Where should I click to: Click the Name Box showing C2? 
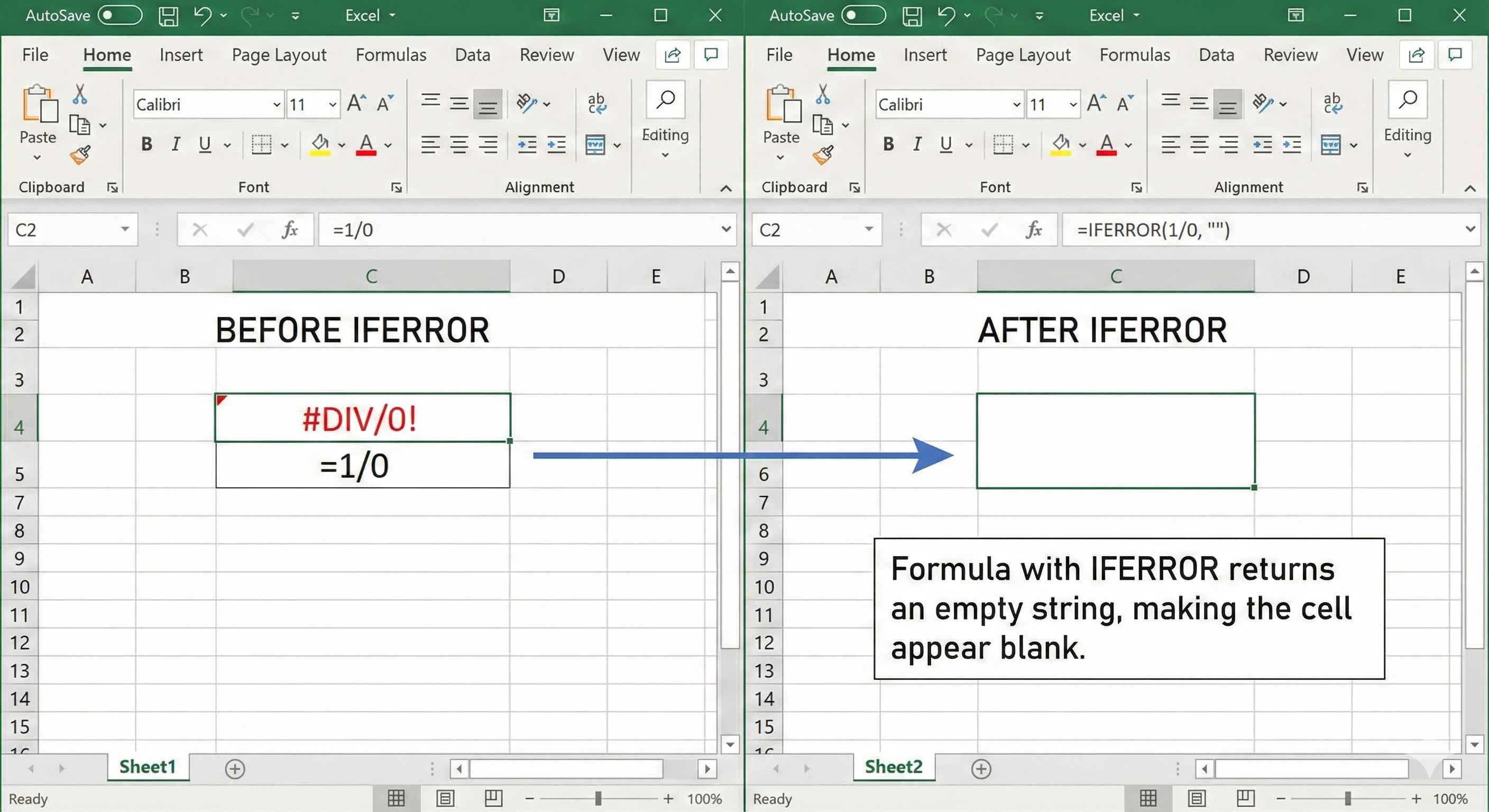tap(63, 229)
